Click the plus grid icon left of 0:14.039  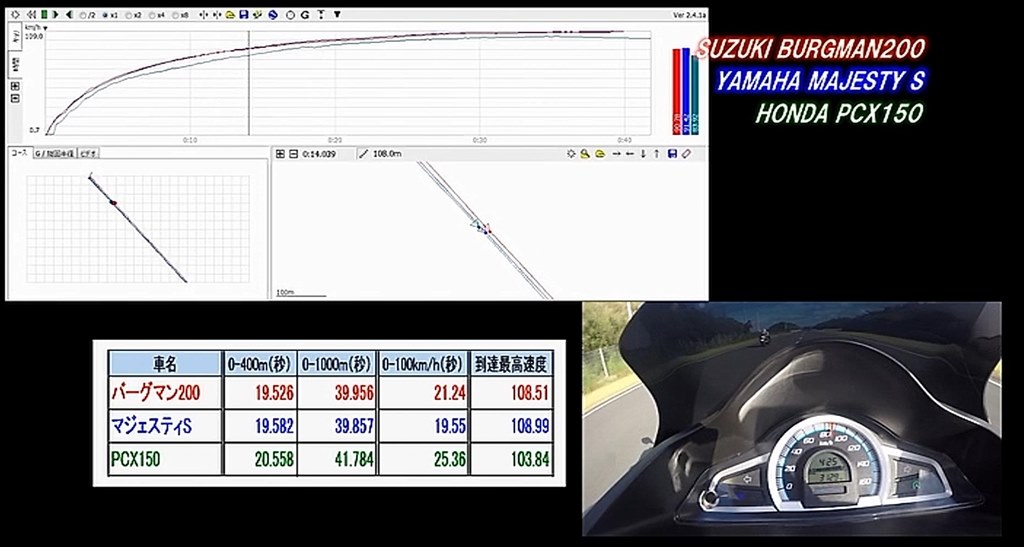[x=280, y=154]
